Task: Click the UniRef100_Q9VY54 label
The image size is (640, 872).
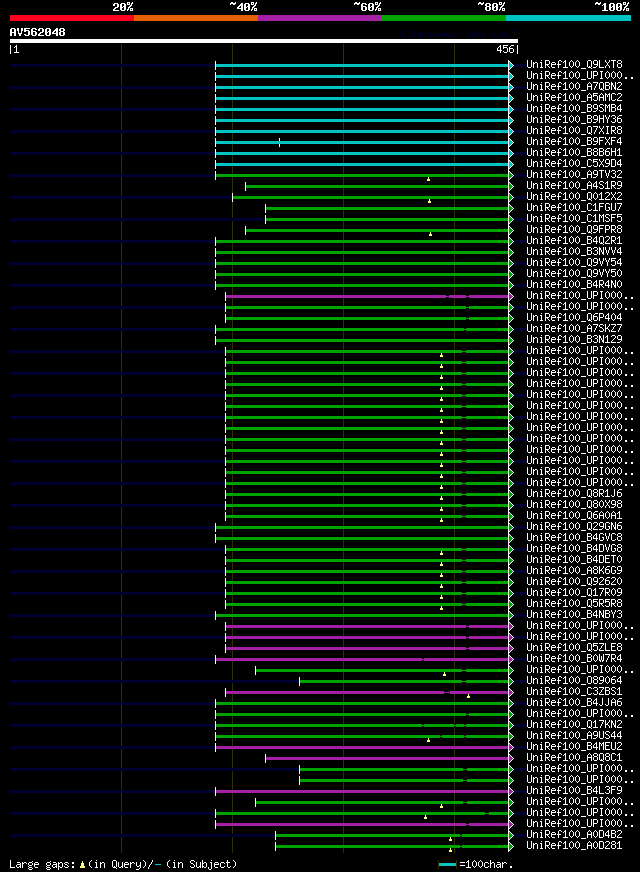Action: tap(574, 262)
